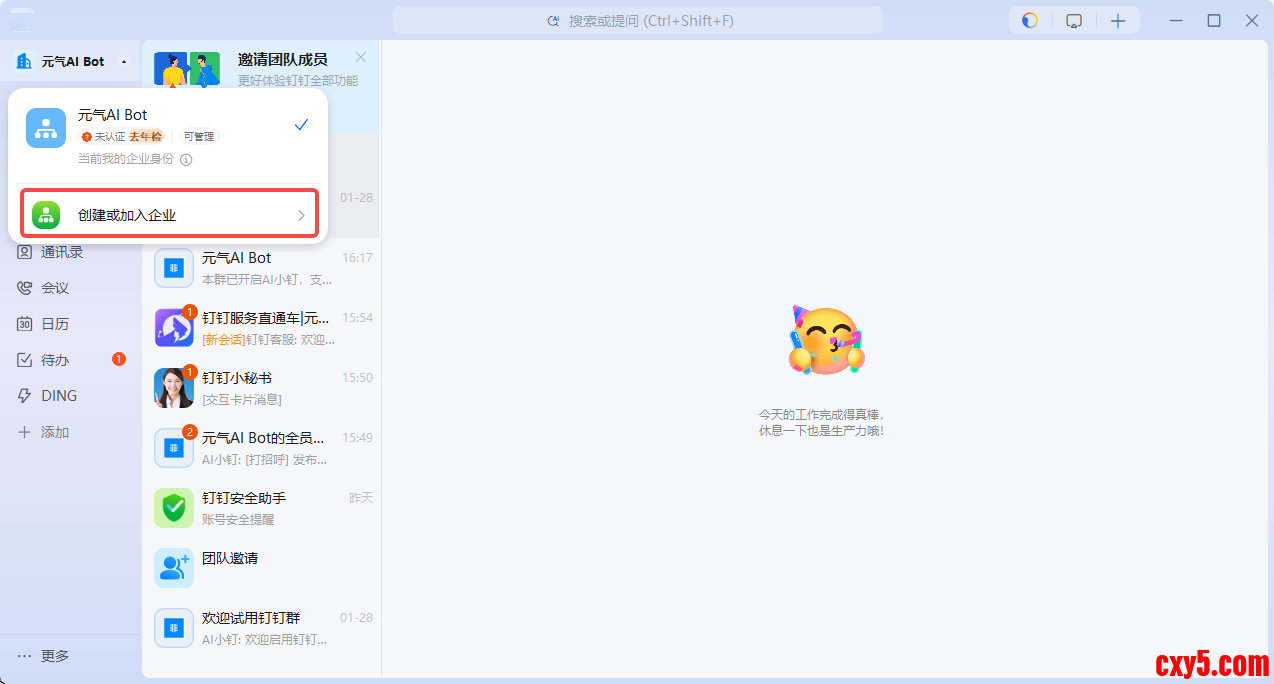Image resolution: width=1274 pixels, height=684 pixels.
Task: Click the info icon beside 当前我的企业身份
Action: coord(186,159)
